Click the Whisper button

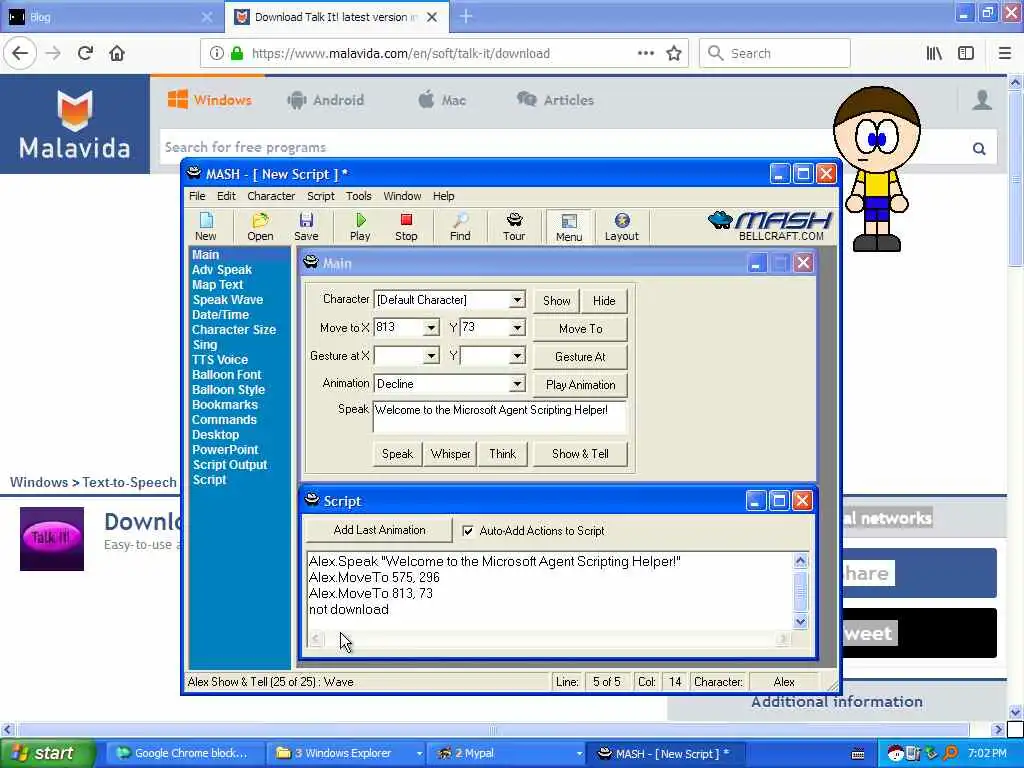(x=451, y=454)
